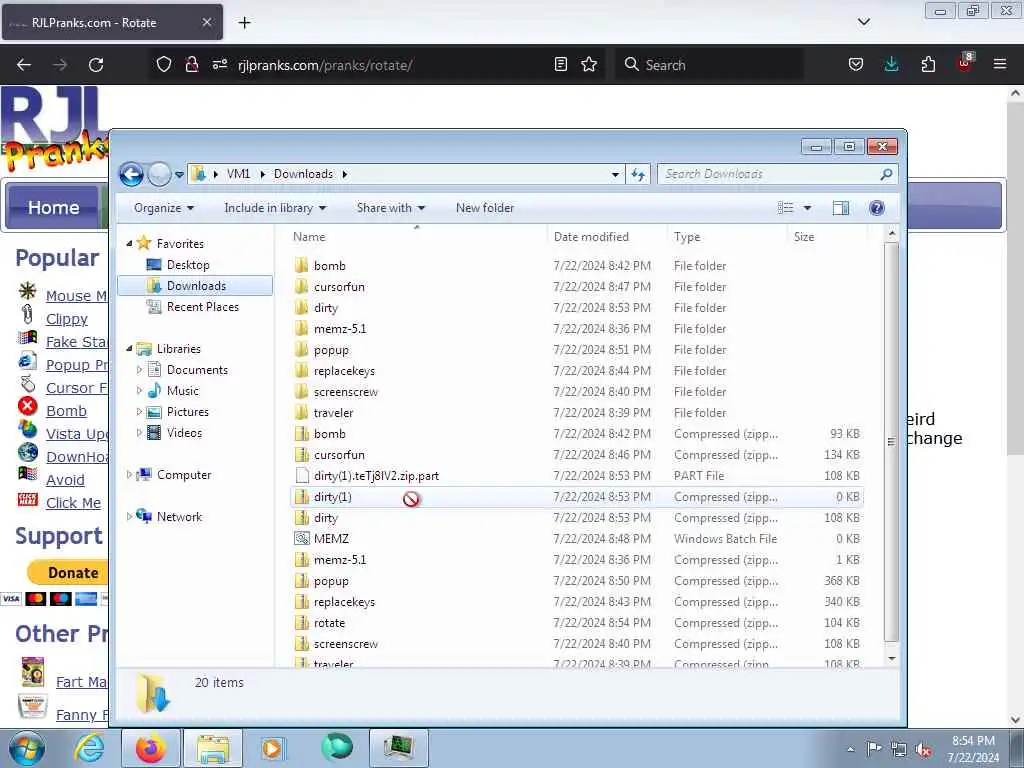Image resolution: width=1024 pixels, height=768 pixels.
Task: Expand the Videos library
Action: [x=139, y=432]
